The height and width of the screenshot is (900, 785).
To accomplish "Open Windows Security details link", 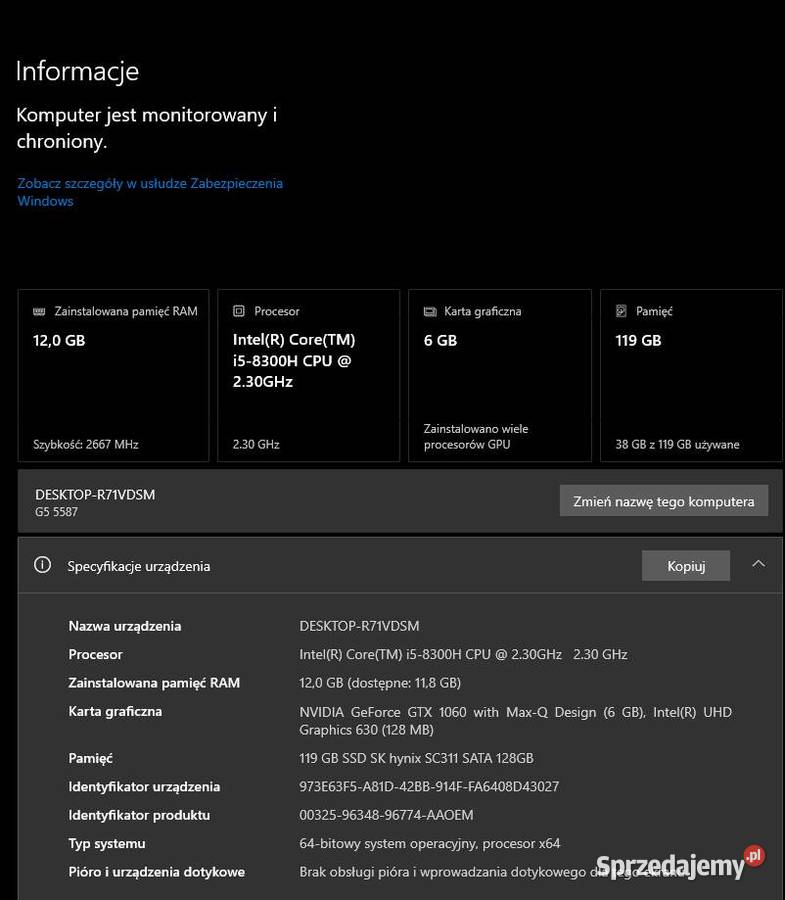I will pos(150,192).
